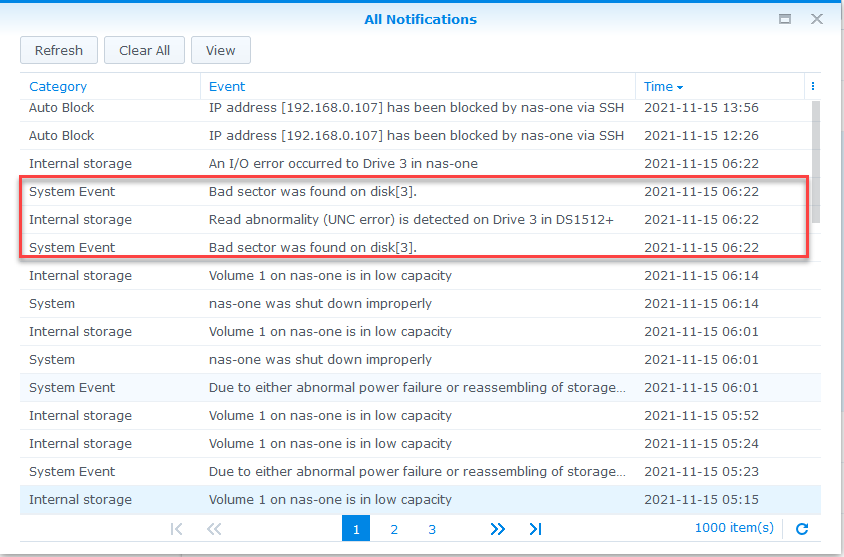Switch to page 2
Image resolution: width=844 pixels, height=557 pixels.
coord(394,529)
